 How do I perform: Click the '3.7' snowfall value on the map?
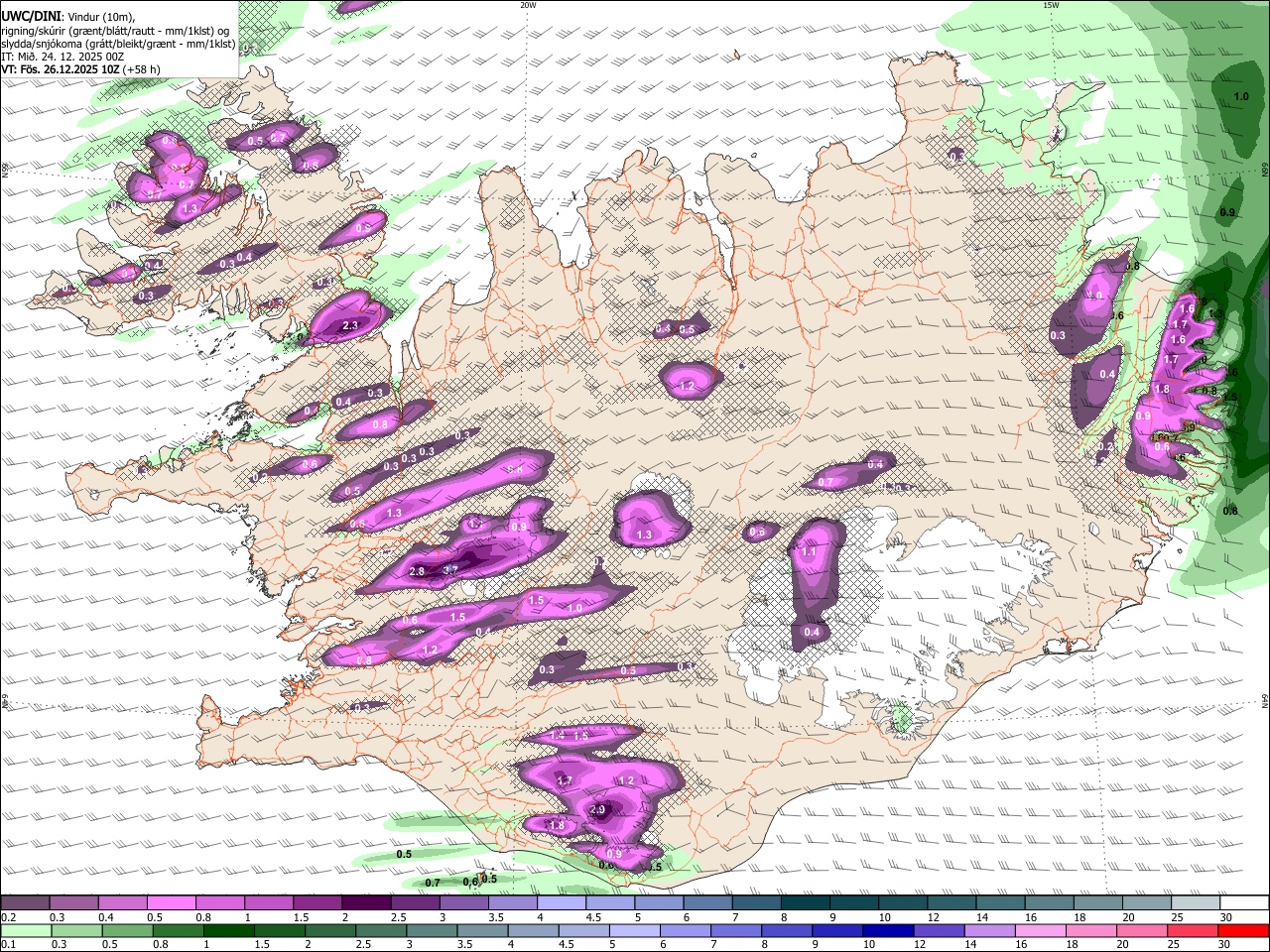(x=450, y=569)
